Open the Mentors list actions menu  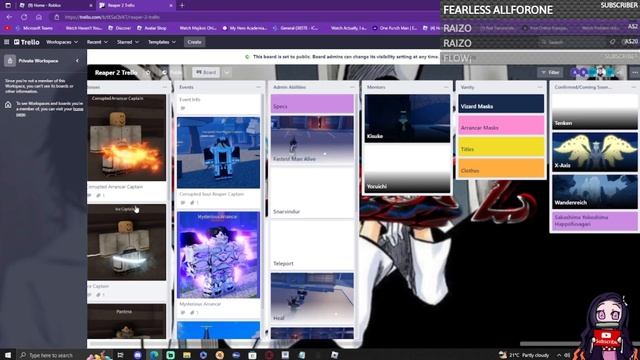point(446,87)
